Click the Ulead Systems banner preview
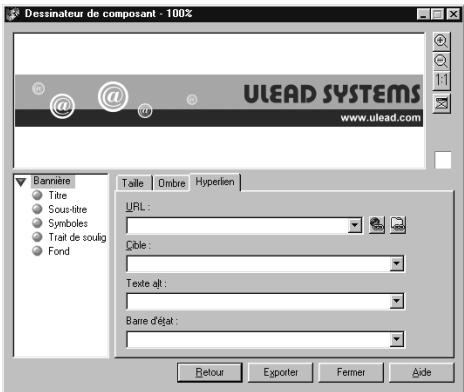 219,101
